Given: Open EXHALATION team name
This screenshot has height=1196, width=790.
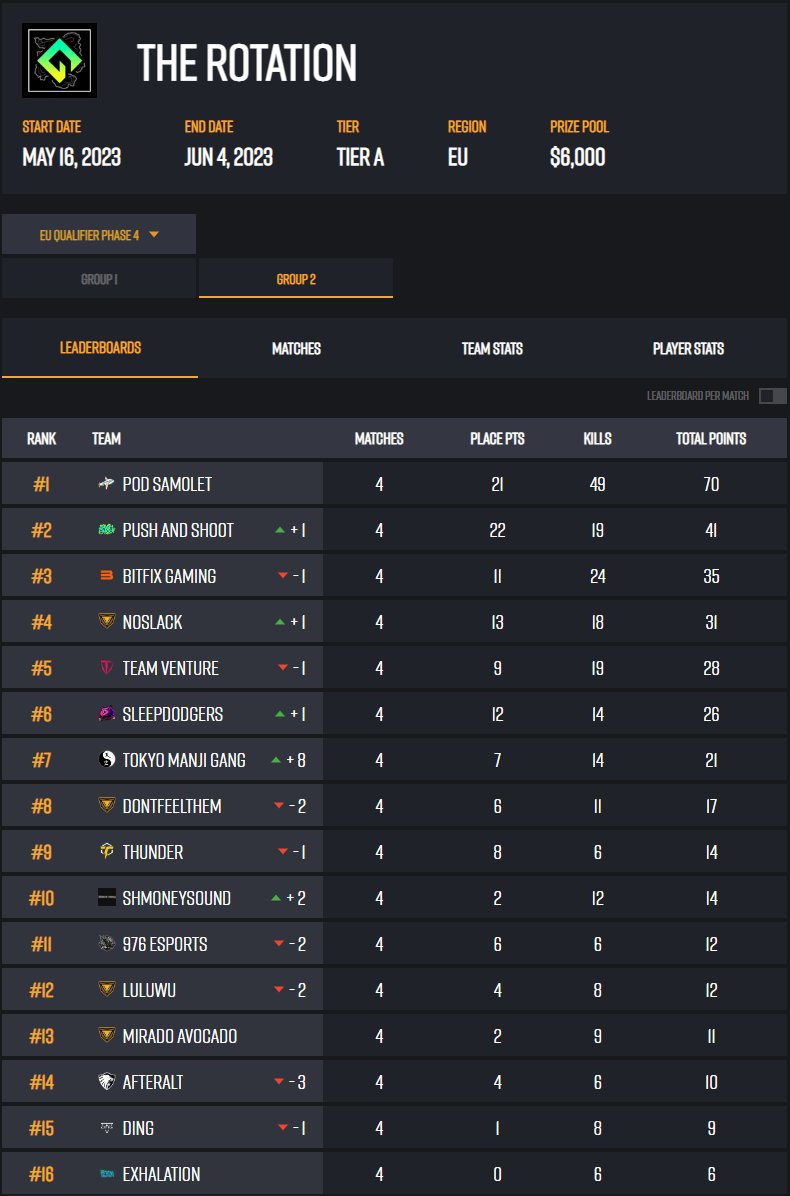Looking at the screenshot, I should point(162,1174).
